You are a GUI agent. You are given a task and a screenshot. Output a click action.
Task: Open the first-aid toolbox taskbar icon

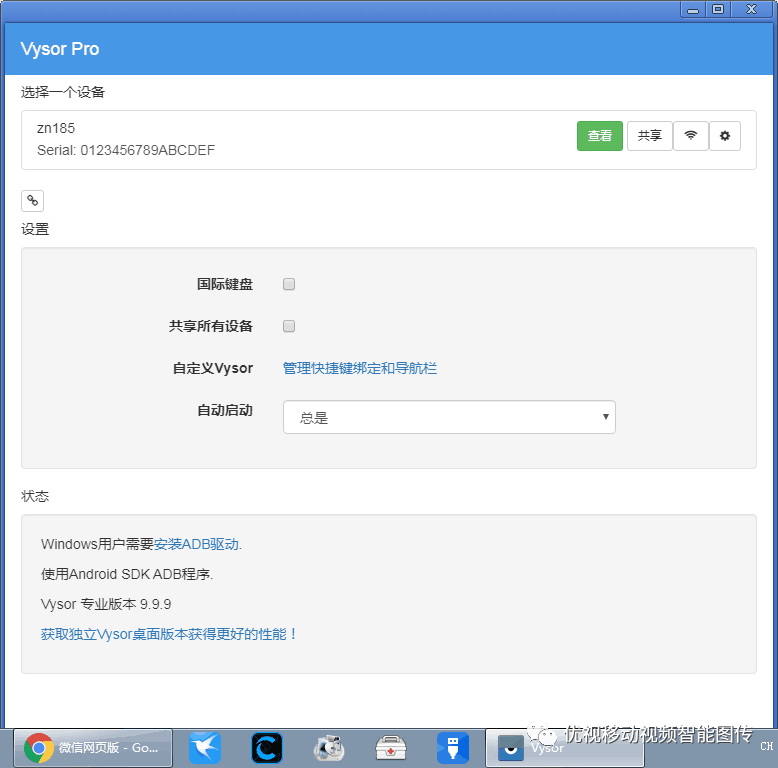(x=390, y=748)
